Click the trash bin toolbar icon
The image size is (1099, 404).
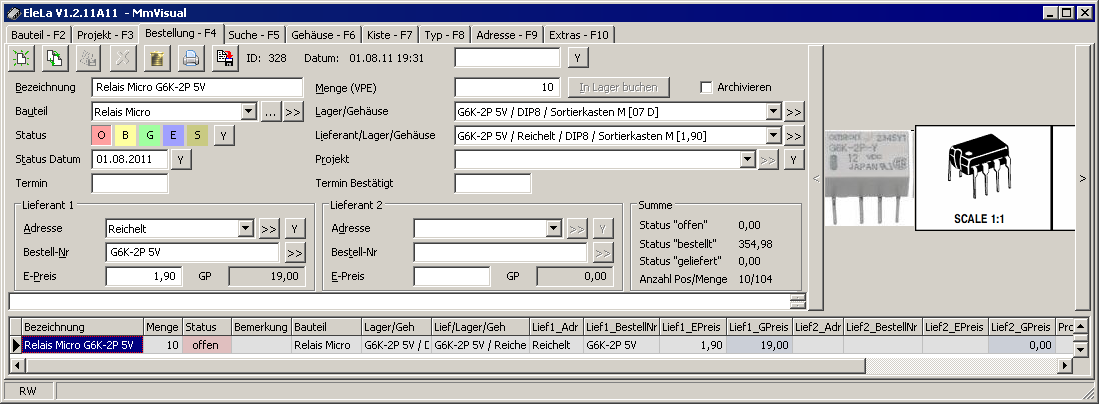pos(157,58)
